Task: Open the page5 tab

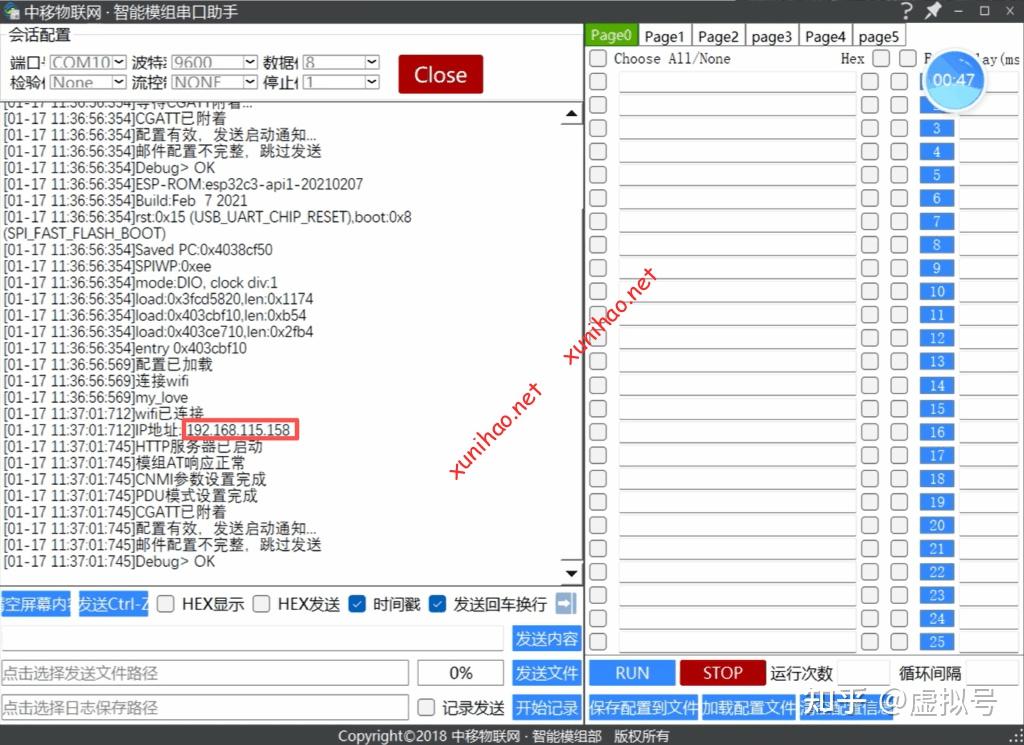Action: coord(878,36)
